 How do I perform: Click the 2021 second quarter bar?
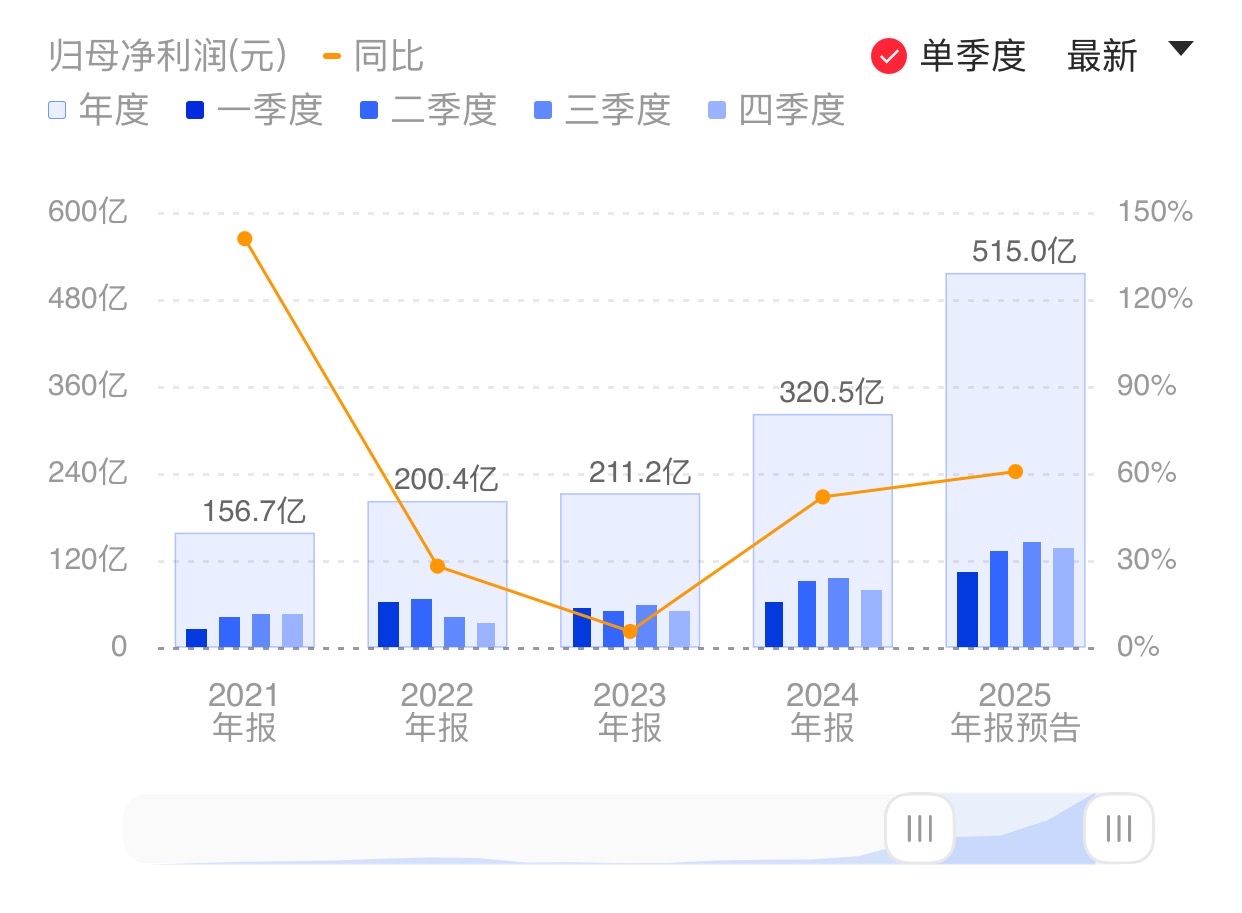pos(229,632)
